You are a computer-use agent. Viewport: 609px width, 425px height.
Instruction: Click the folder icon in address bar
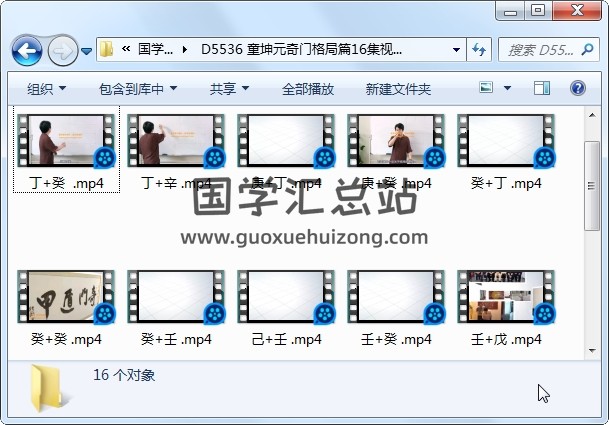click(x=107, y=49)
